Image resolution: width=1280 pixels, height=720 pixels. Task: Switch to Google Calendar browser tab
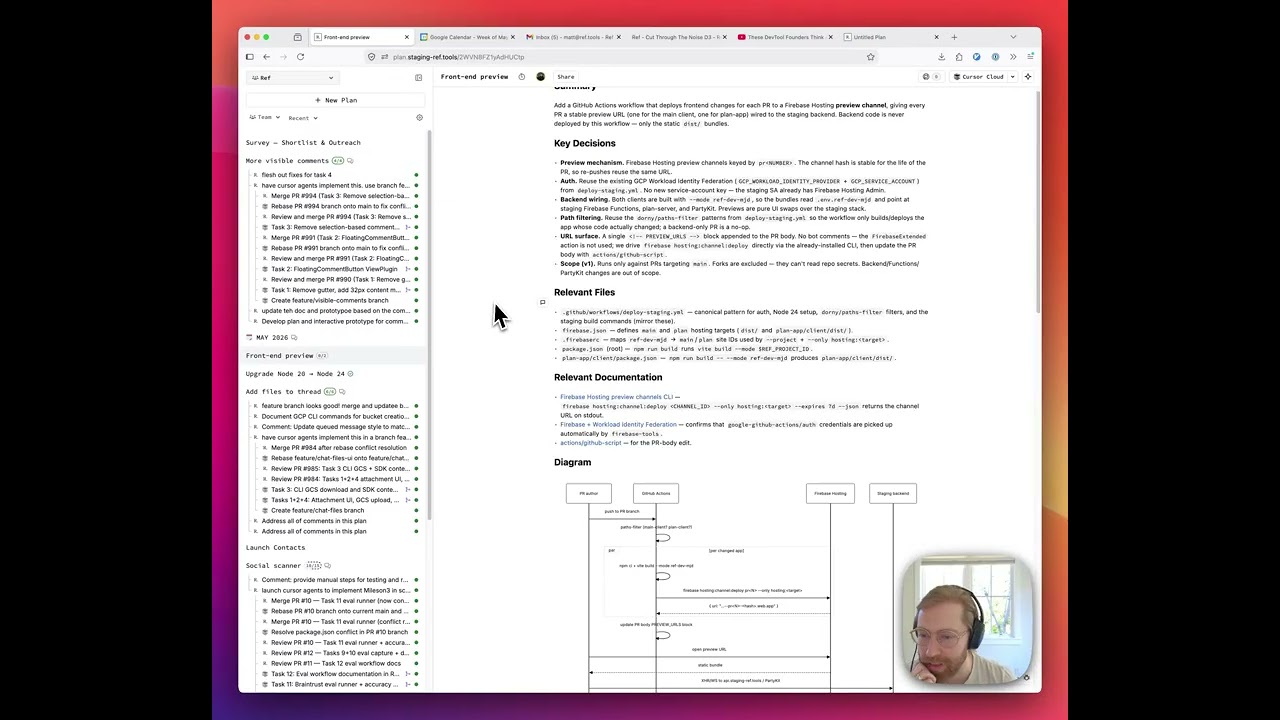(467, 37)
